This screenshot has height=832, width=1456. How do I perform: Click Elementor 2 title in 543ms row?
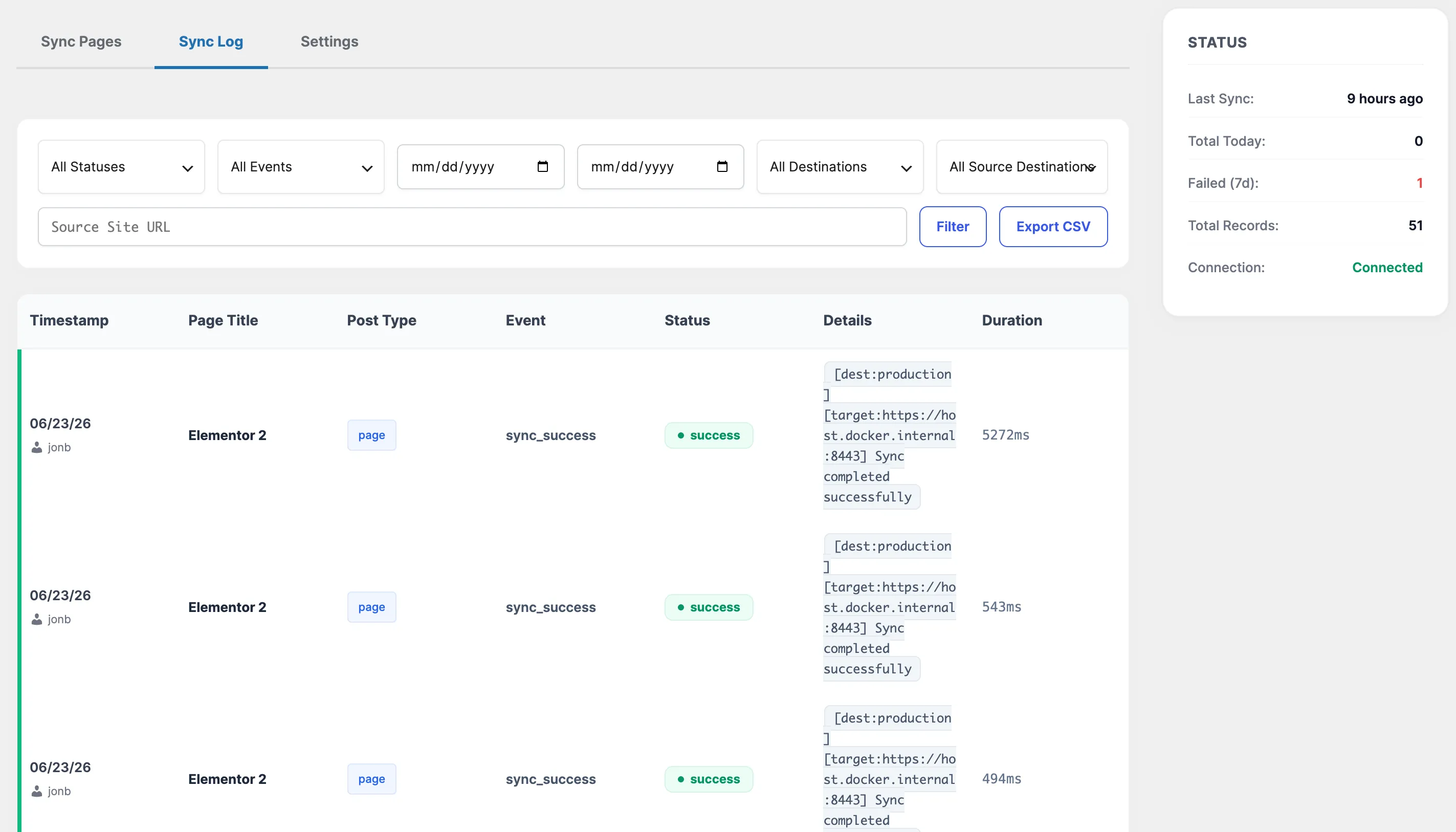(227, 607)
